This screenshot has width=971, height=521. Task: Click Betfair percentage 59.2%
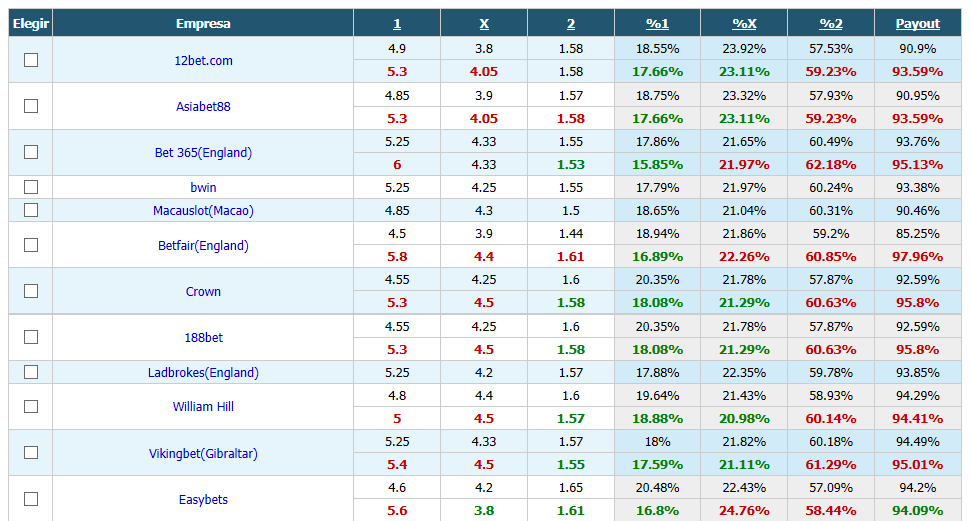(831, 234)
